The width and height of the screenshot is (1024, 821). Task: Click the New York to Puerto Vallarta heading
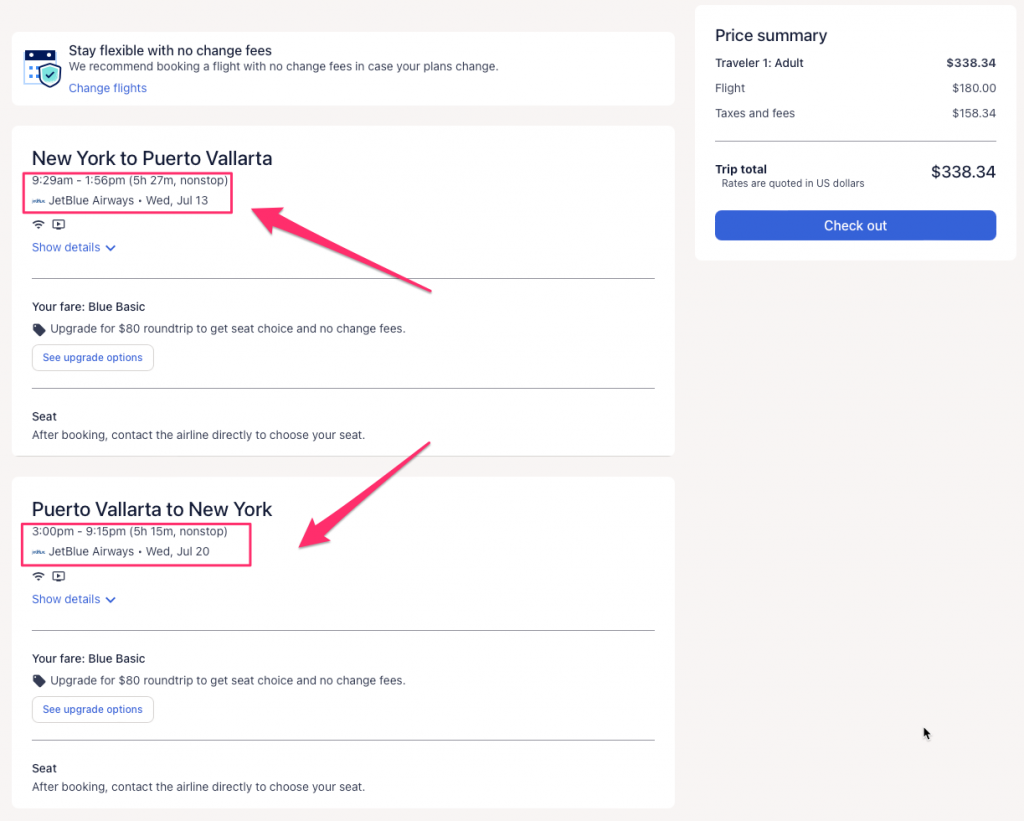coord(152,158)
